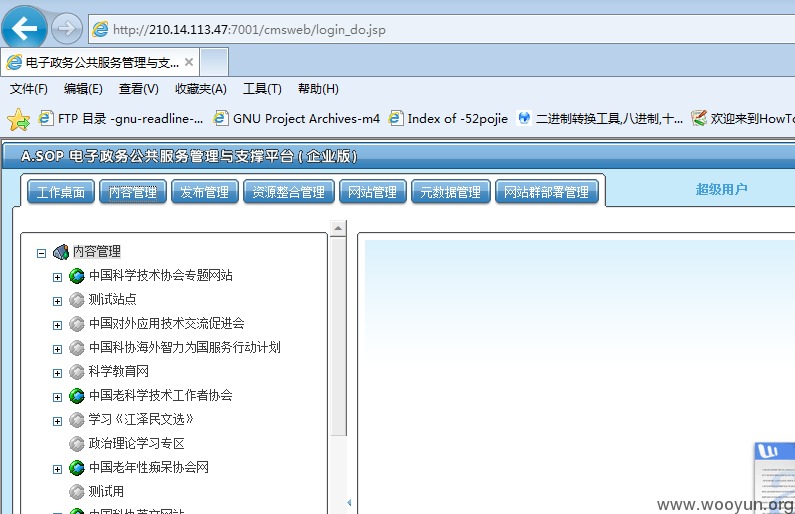Close the 电子政务公共服务管理 browser tab
The image size is (795, 514).
click(x=189, y=62)
